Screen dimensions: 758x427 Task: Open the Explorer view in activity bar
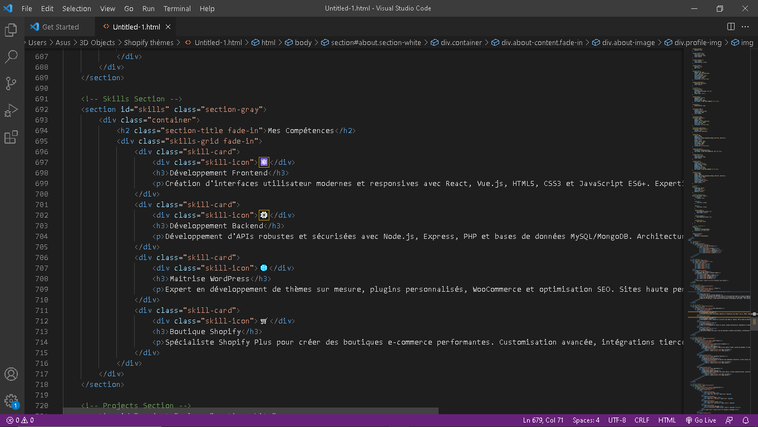tap(12, 31)
